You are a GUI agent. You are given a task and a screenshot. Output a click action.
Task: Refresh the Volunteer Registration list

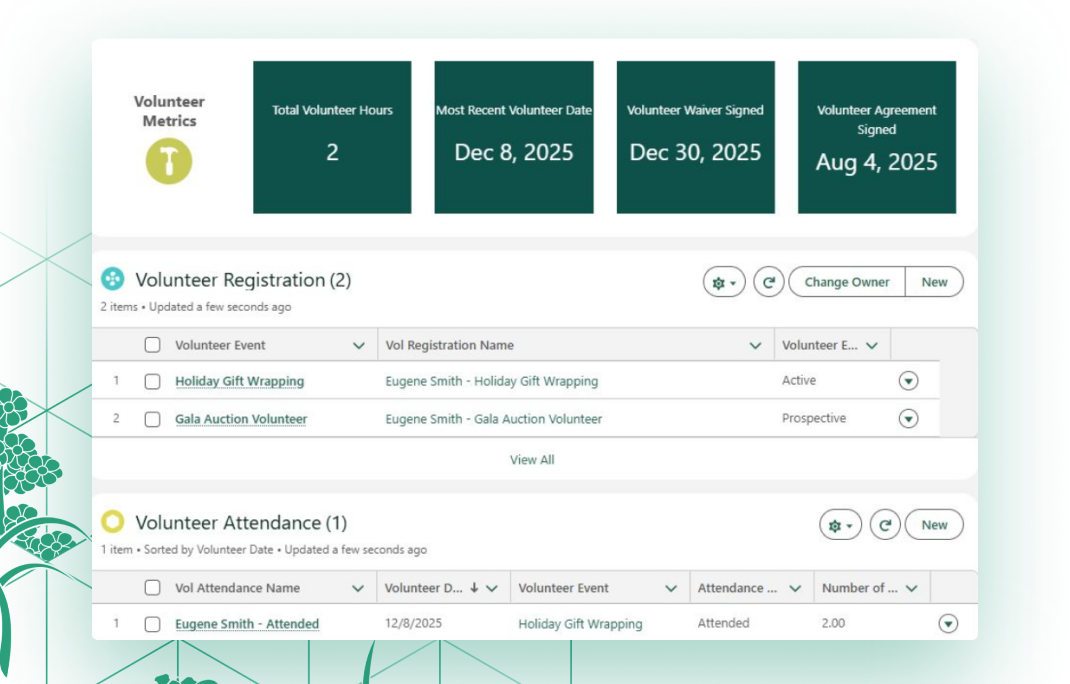pyautogui.click(x=768, y=282)
